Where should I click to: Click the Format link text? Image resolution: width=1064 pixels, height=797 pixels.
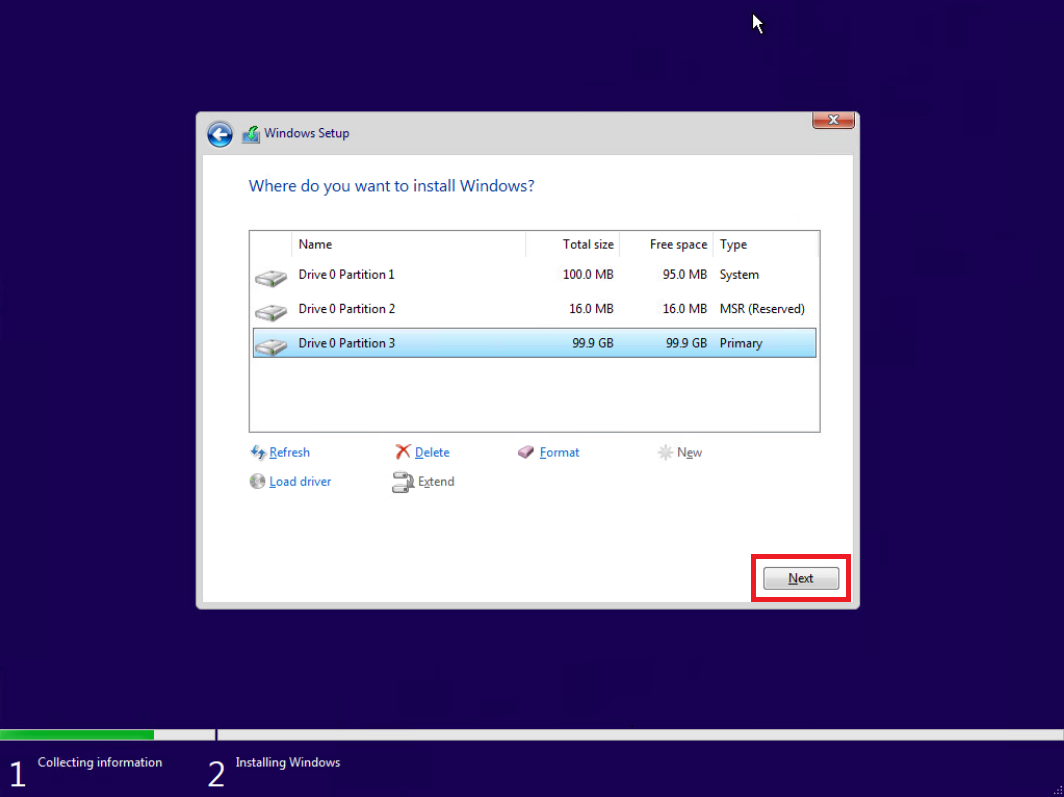click(x=559, y=453)
